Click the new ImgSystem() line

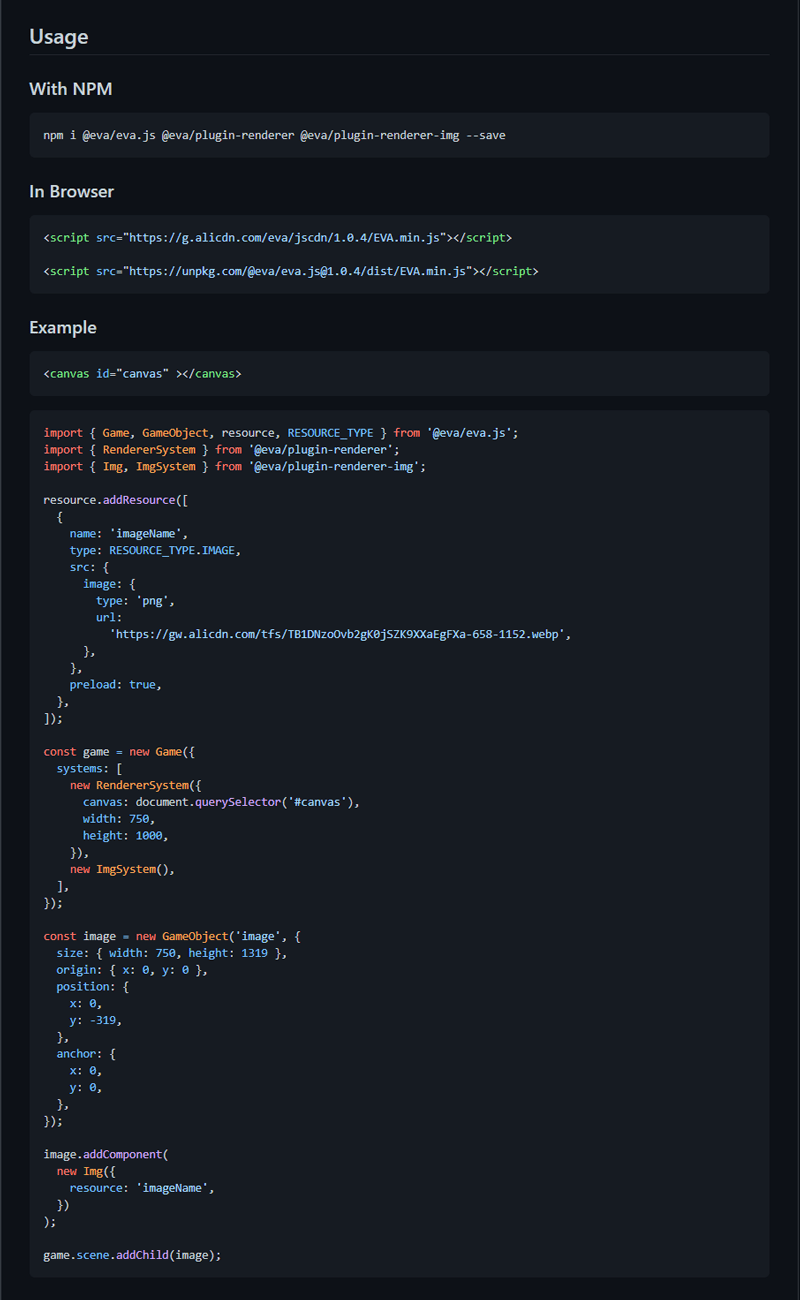(122, 869)
